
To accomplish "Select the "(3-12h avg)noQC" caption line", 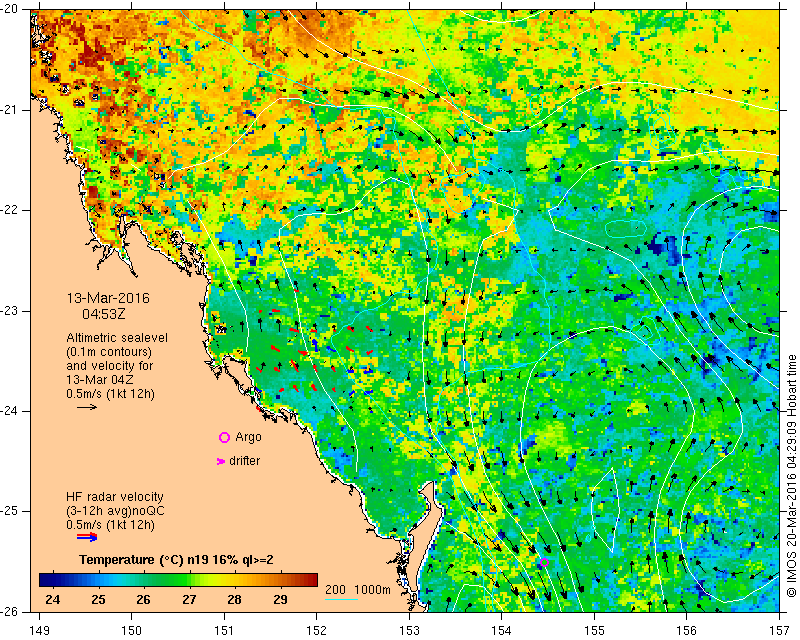I will tap(115, 511).
